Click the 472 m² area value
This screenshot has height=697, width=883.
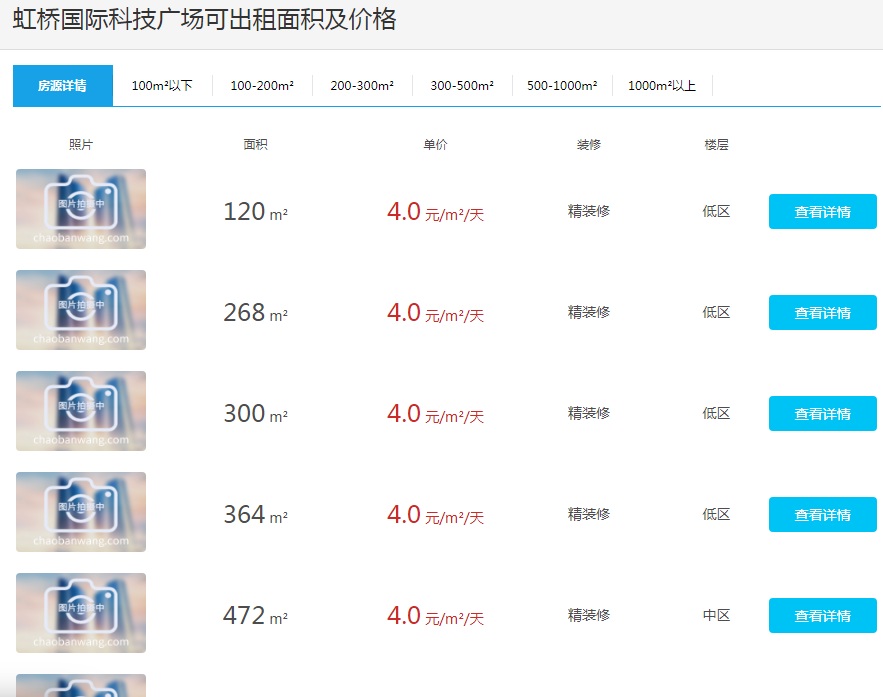(x=256, y=615)
